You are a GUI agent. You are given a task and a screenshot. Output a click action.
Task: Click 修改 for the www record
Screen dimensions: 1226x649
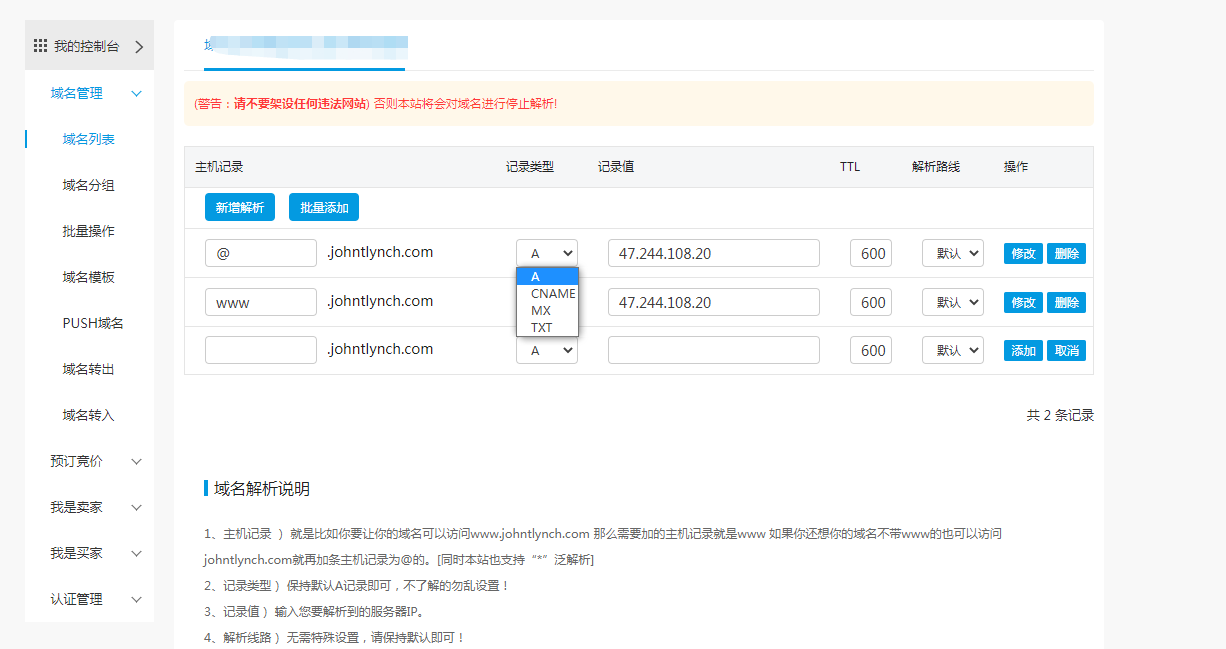[1023, 302]
